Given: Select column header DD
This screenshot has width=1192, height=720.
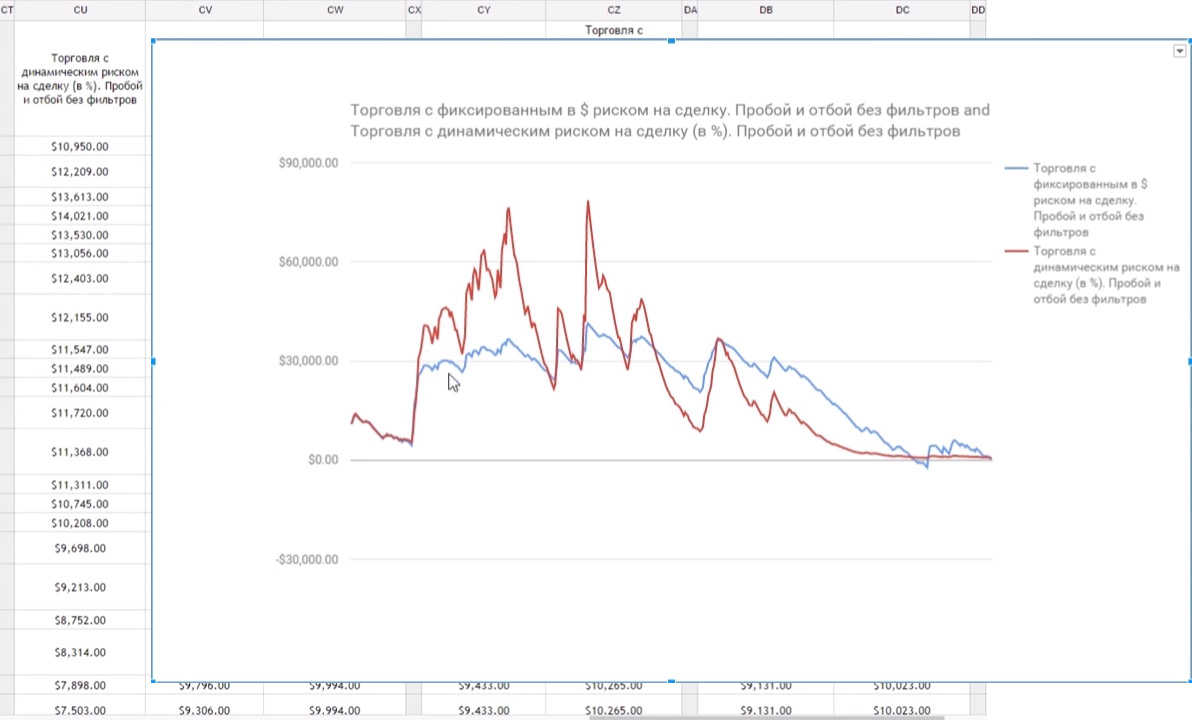Looking at the screenshot, I should pyautogui.click(x=978, y=10).
